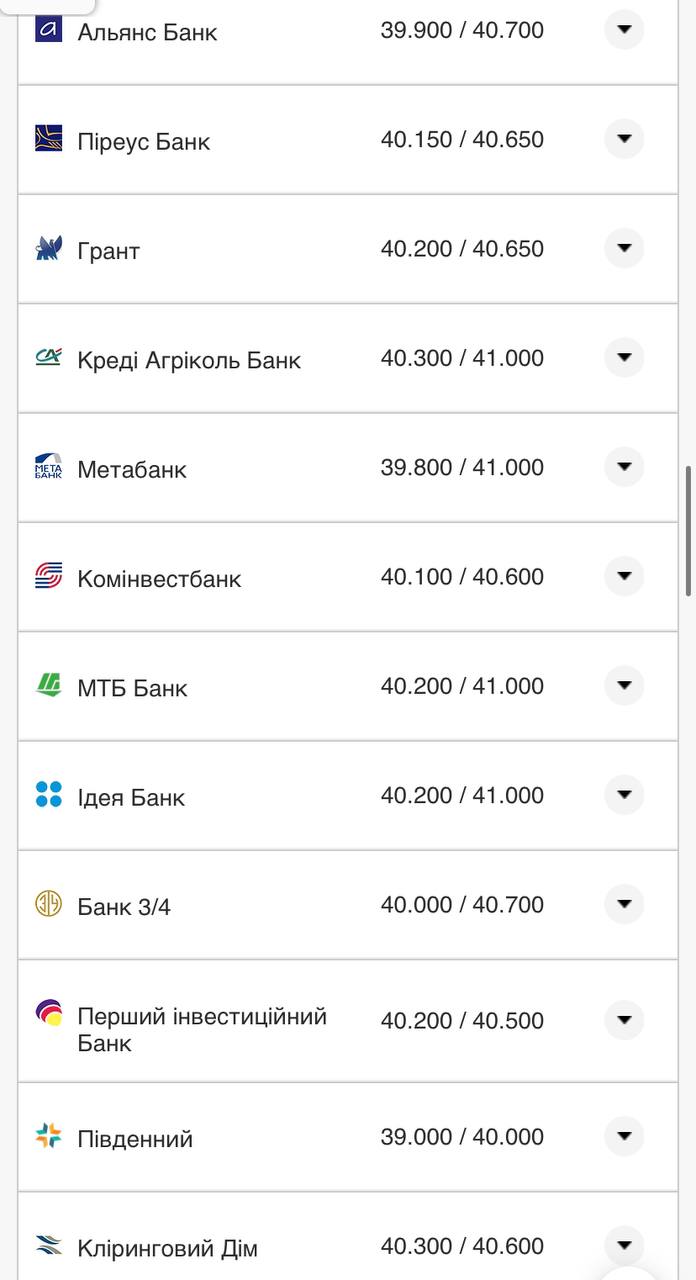Image resolution: width=696 pixels, height=1280 pixels.
Task: Open the Перший інвестиційний Банк name link
Action: (x=202, y=1029)
